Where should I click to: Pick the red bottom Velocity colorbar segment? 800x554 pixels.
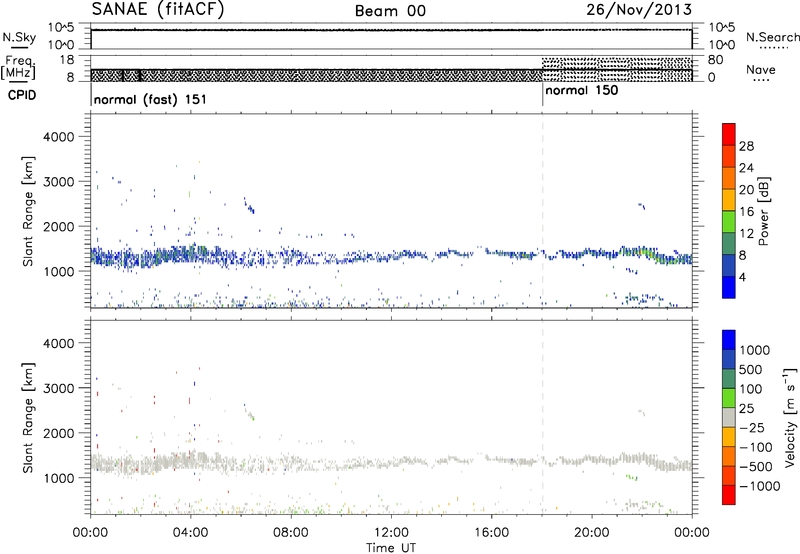(729, 495)
